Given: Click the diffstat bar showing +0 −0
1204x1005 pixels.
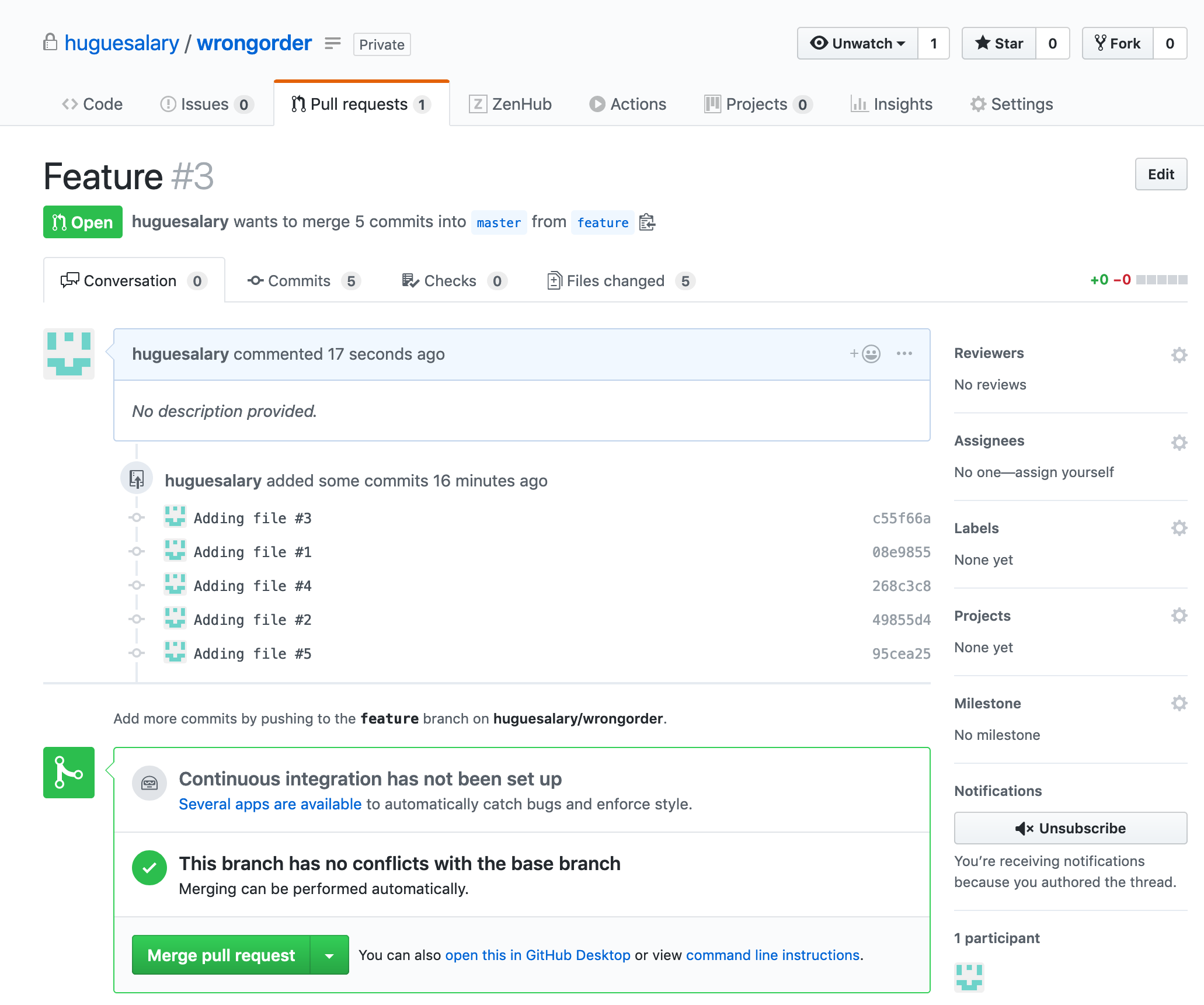Looking at the screenshot, I should click(x=1139, y=280).
